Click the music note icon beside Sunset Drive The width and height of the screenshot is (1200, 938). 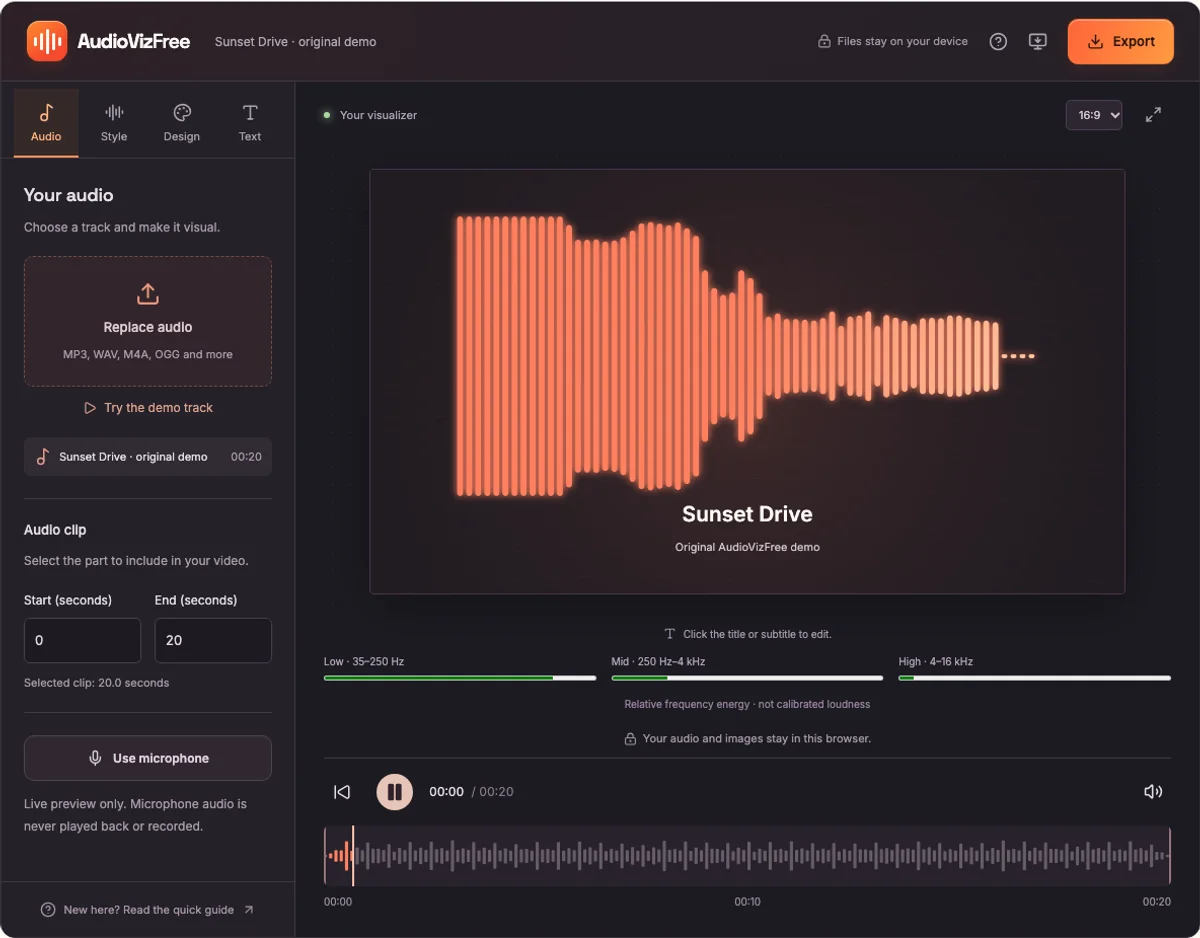coord(43,456)
